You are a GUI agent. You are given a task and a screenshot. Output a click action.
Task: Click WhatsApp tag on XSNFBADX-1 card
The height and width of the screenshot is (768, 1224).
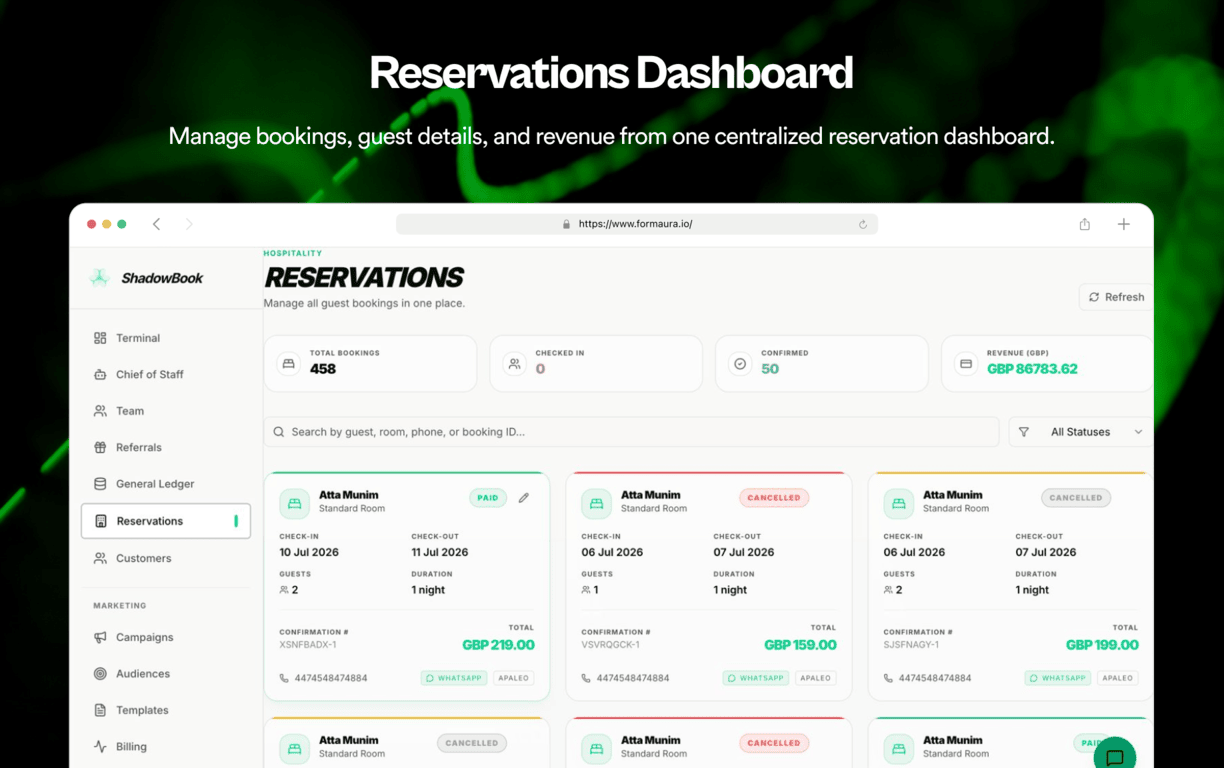coord(454,678)
